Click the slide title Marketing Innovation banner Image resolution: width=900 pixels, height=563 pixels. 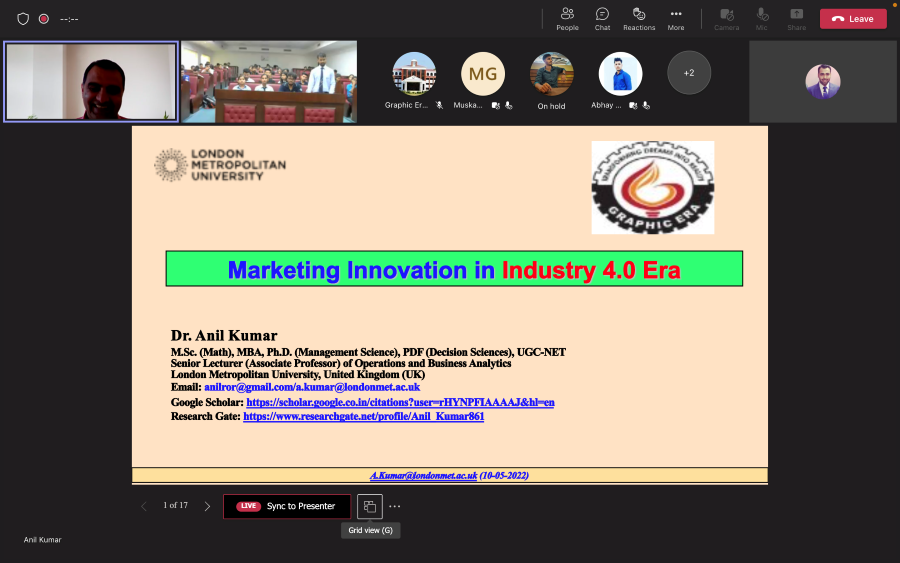click(x=454, y=269)
